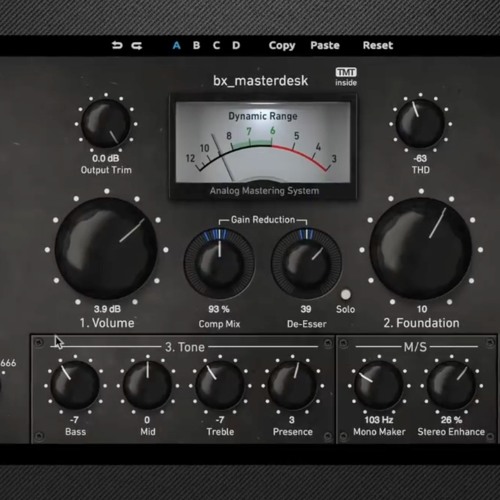Viewport: 500px width, 500px height.
Task: Click the De-Esser knob
Action: point(306,263)
